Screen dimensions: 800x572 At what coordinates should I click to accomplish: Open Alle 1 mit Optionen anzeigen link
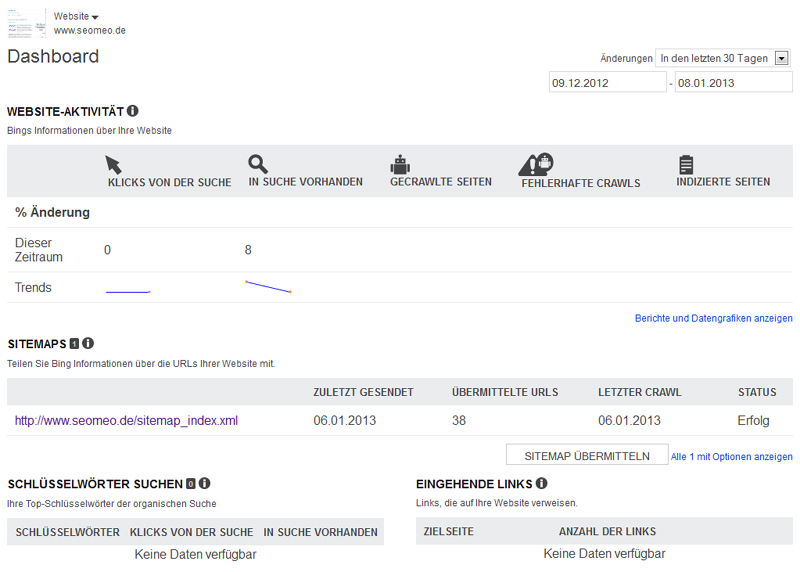tap(732, 457)
